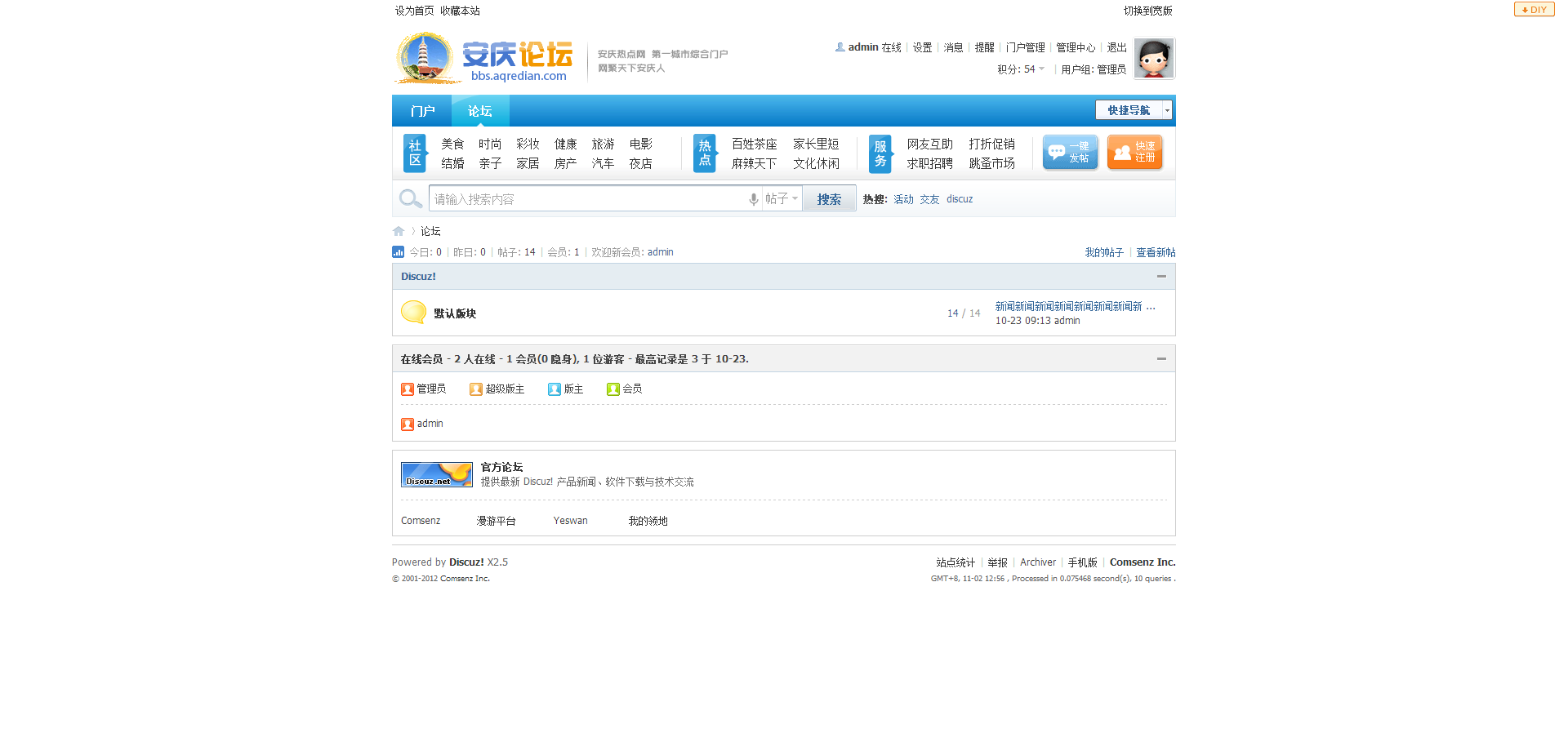Viewport: 1568px width, 742px height.
Task: Open the 默认版块 forum link
Action: (x=455, y=313)
